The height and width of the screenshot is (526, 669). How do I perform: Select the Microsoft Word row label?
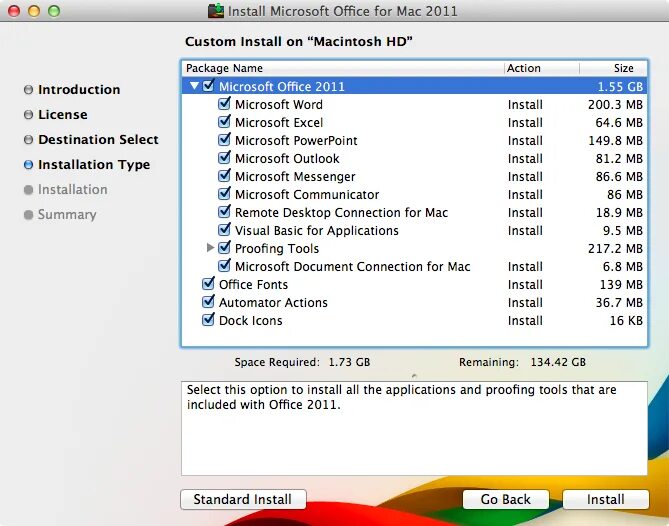(279, 105)
